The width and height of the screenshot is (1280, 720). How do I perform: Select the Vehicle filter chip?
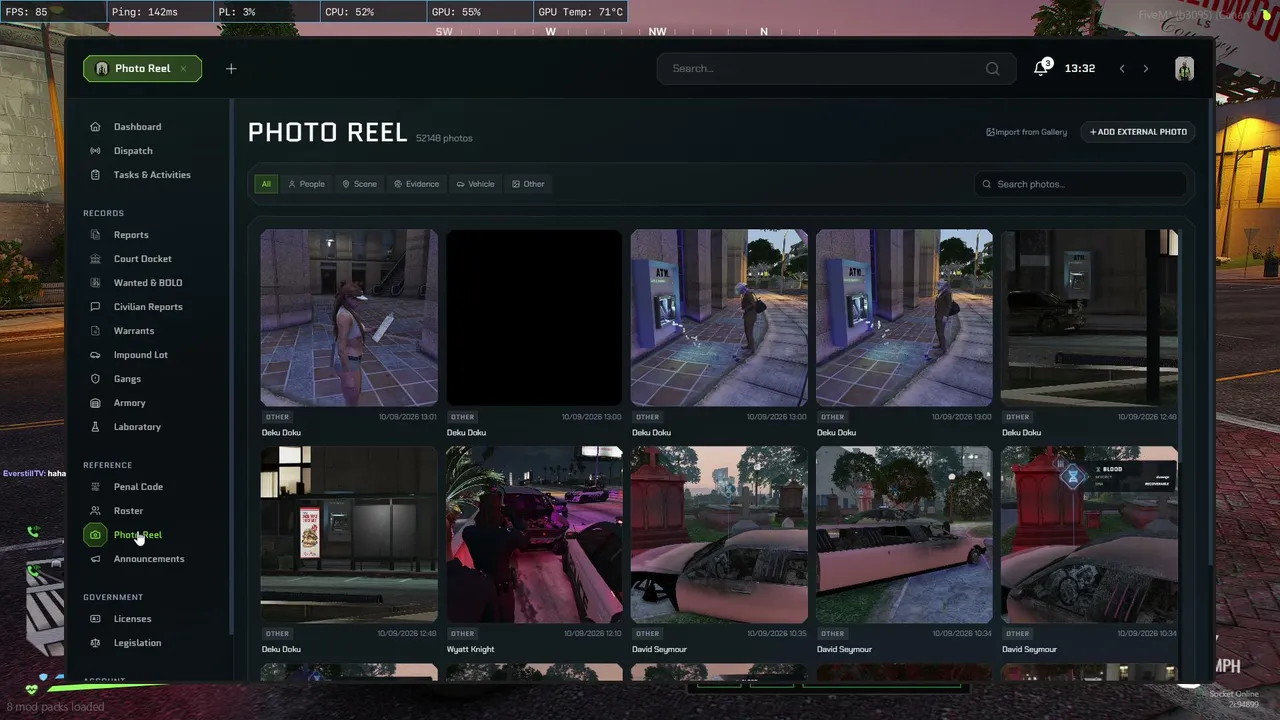tap(475, 184)
